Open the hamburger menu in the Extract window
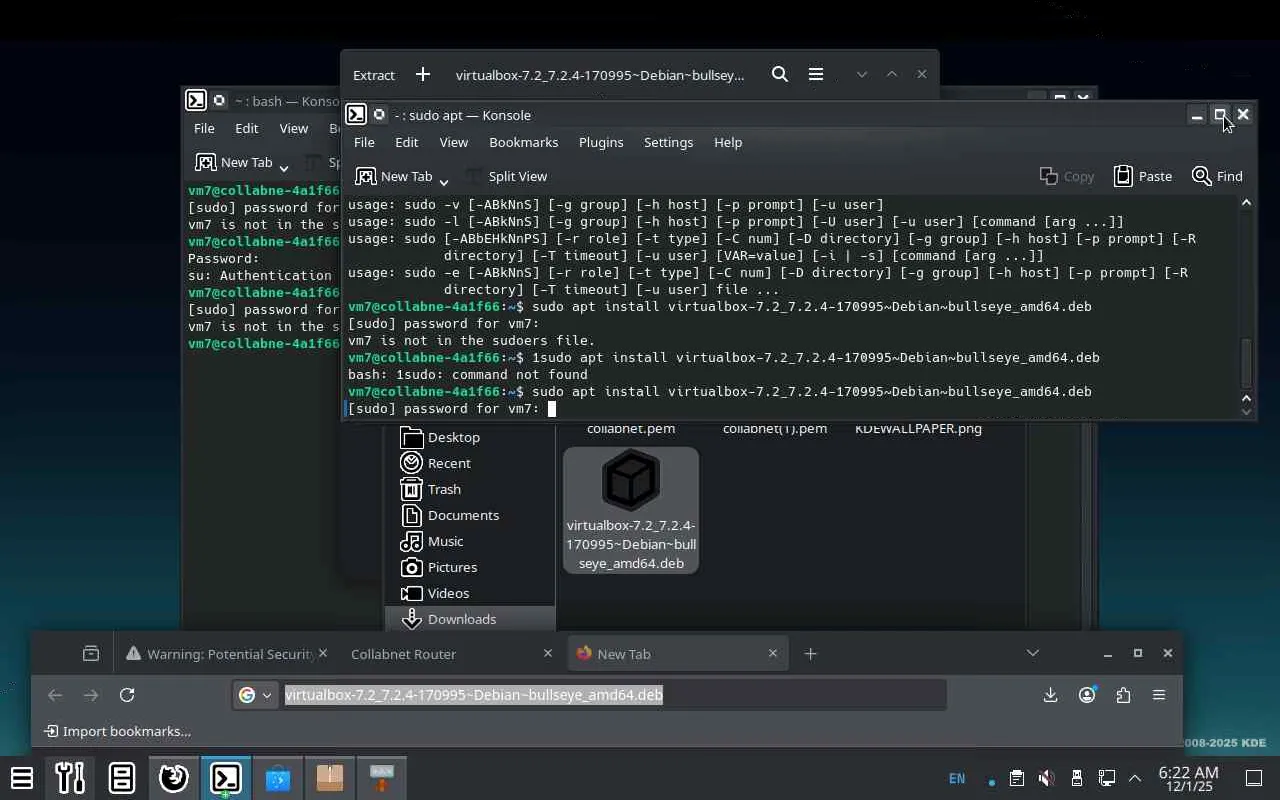Image resolution: width=1280 pixels, height=800 pixels. [816, 75]
